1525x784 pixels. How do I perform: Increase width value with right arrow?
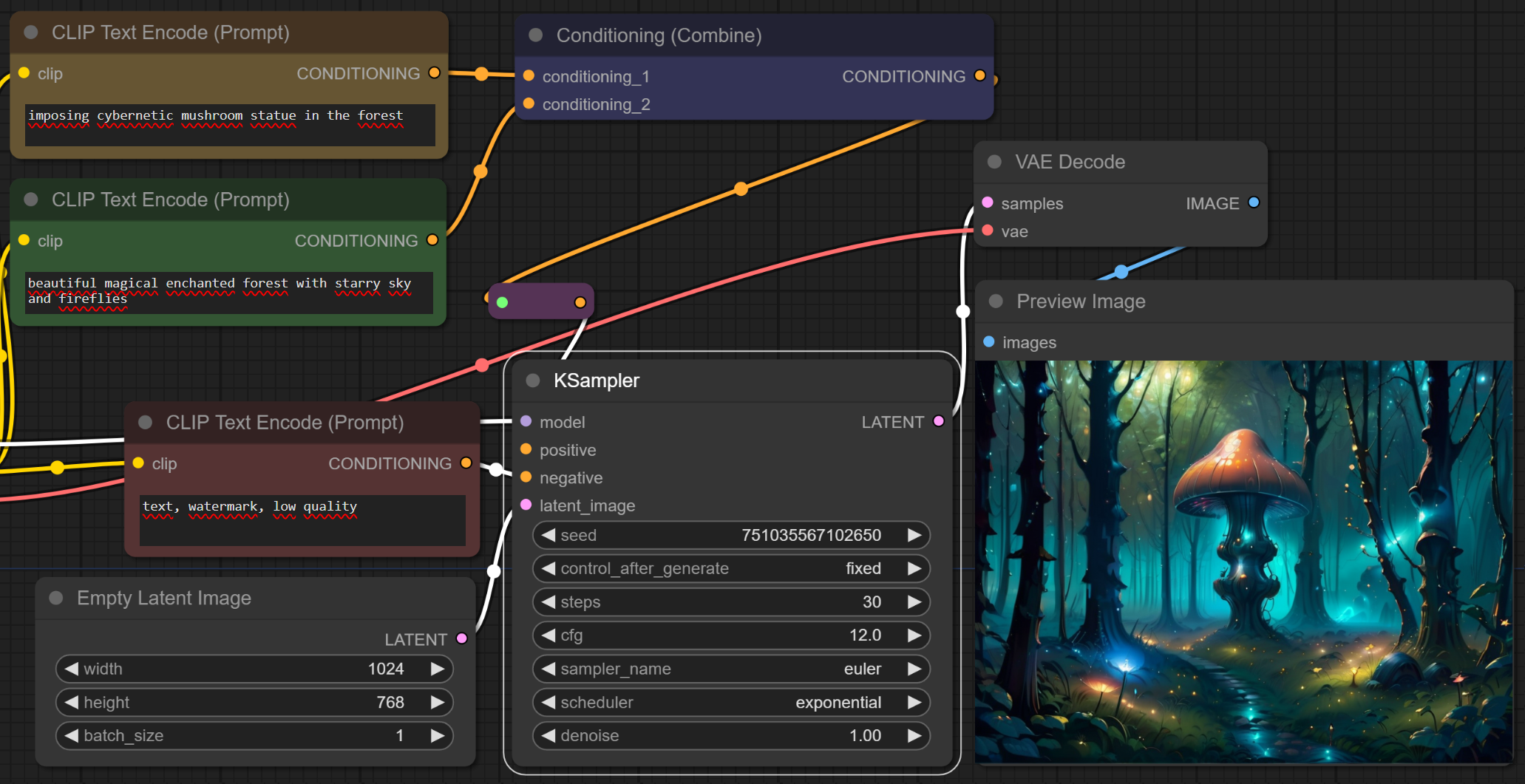point(438,669)
